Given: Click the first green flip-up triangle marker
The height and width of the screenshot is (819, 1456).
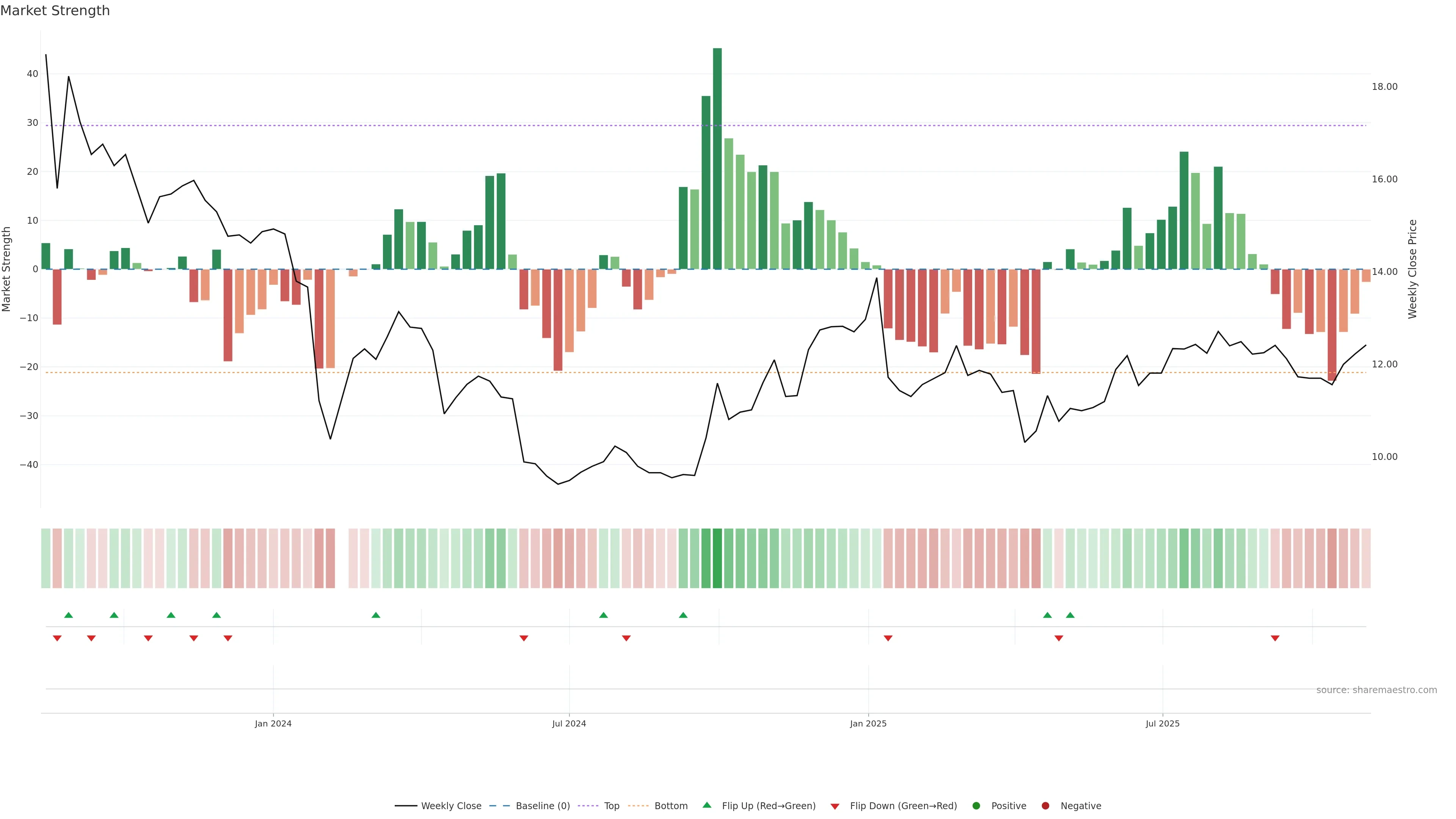Looking at the screenshot, I should pyautogui.click(x=68, y=615).
